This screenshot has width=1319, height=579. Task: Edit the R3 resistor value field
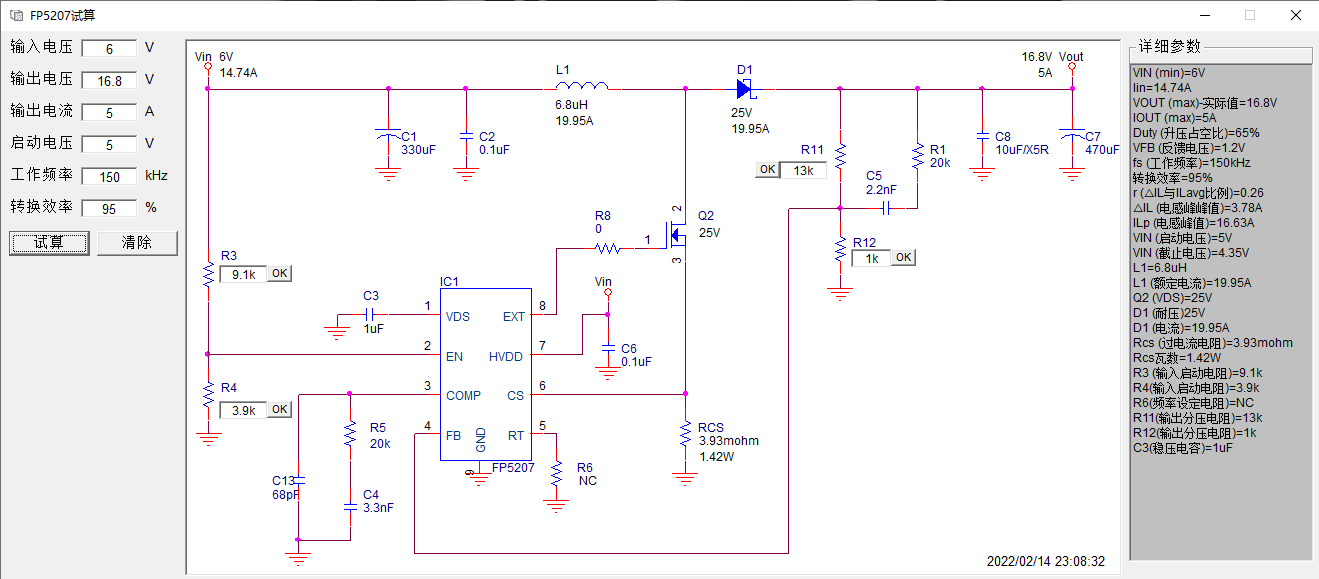click(x=243, y=273)
